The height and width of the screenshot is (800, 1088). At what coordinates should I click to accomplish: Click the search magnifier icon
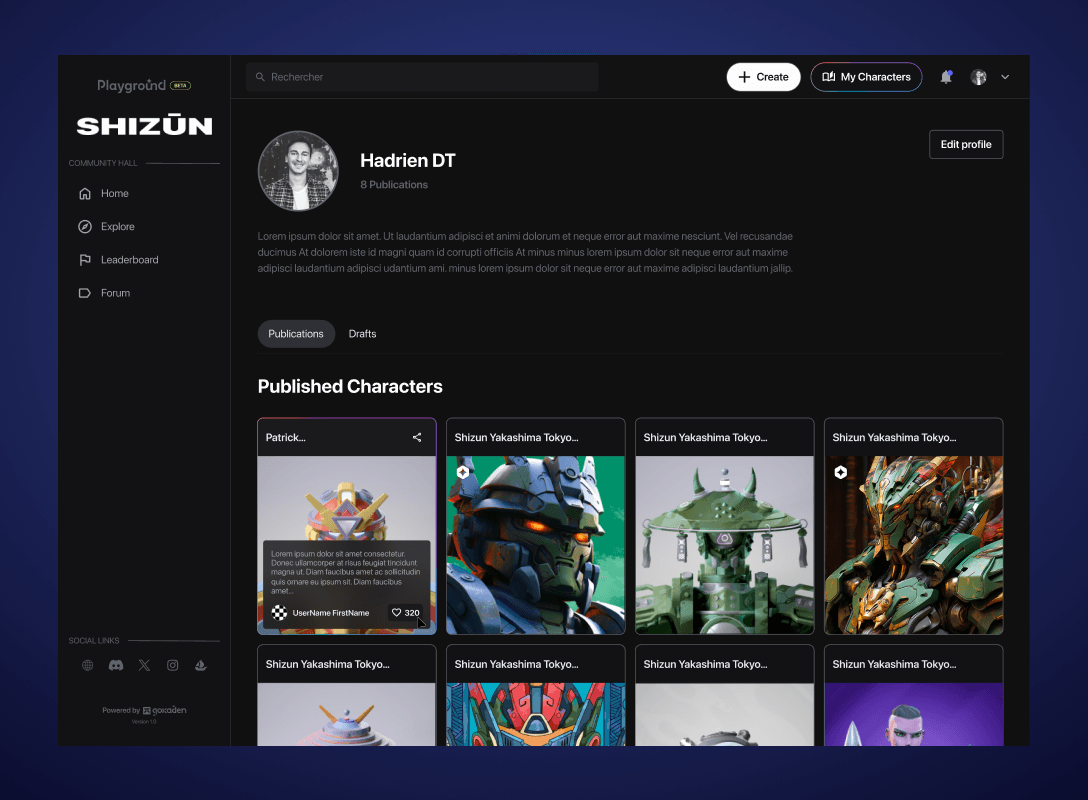[x=260, y=77]
